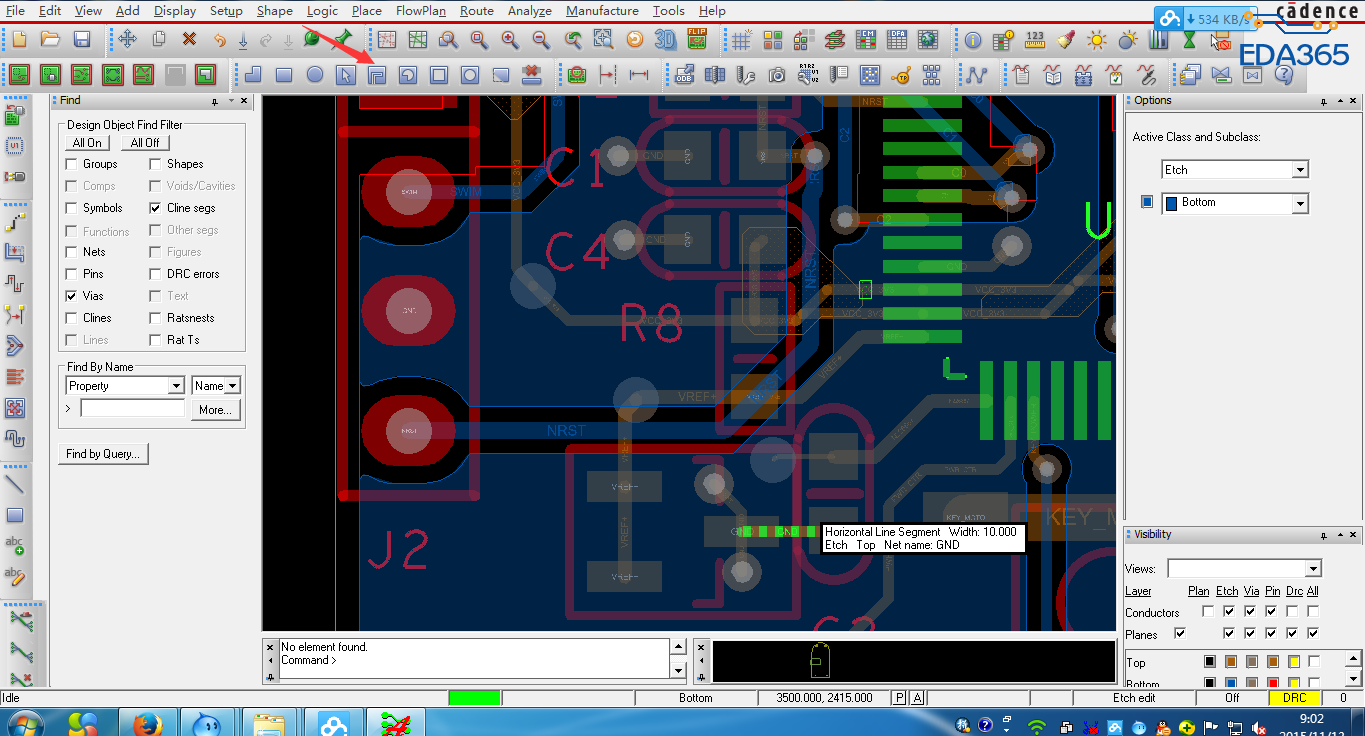Open the Route menu
Image resolution: width=1365 pixels, height=736 pixels.
[x=476, y=11]
